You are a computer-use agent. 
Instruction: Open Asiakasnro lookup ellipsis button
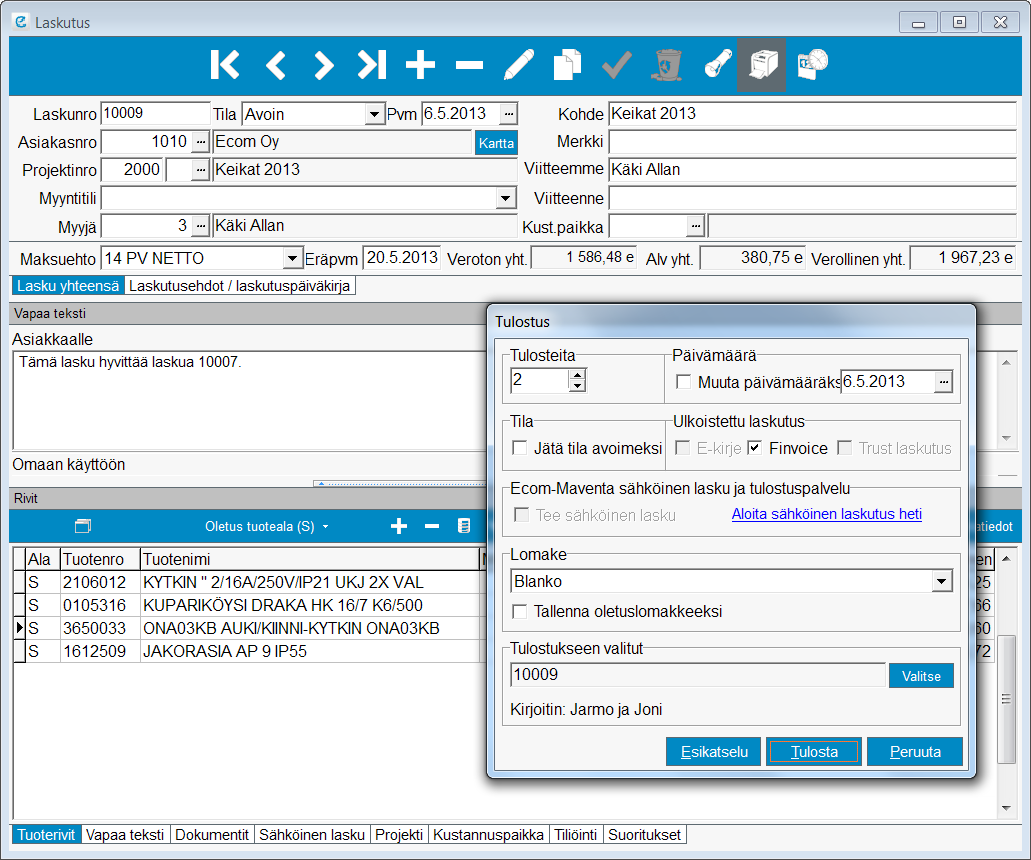point(201,142)
